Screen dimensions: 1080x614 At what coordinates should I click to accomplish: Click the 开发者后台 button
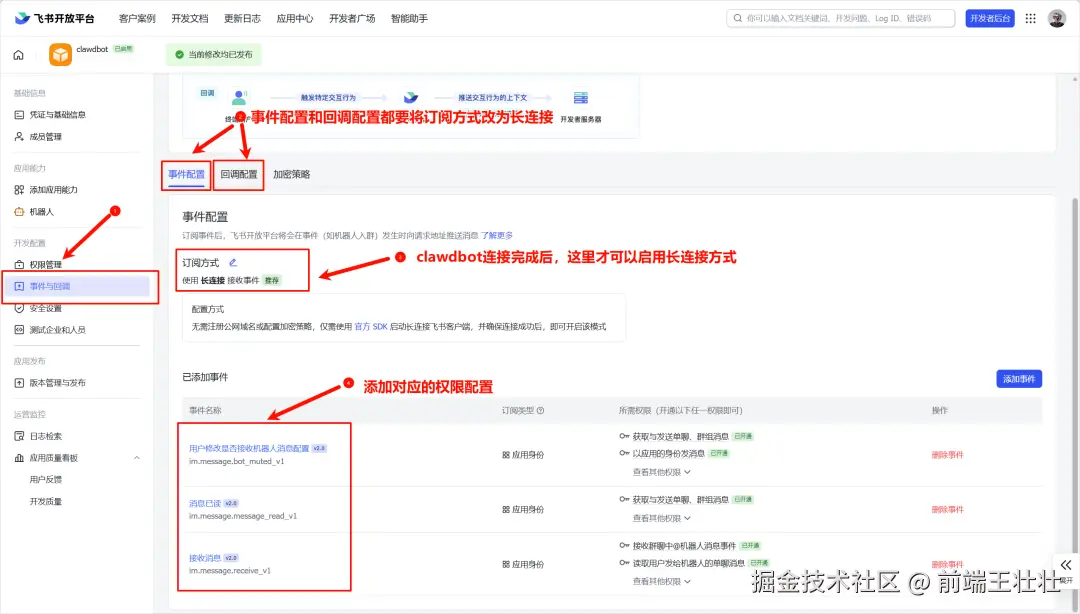pyautogui.click(x=990, y=19)
